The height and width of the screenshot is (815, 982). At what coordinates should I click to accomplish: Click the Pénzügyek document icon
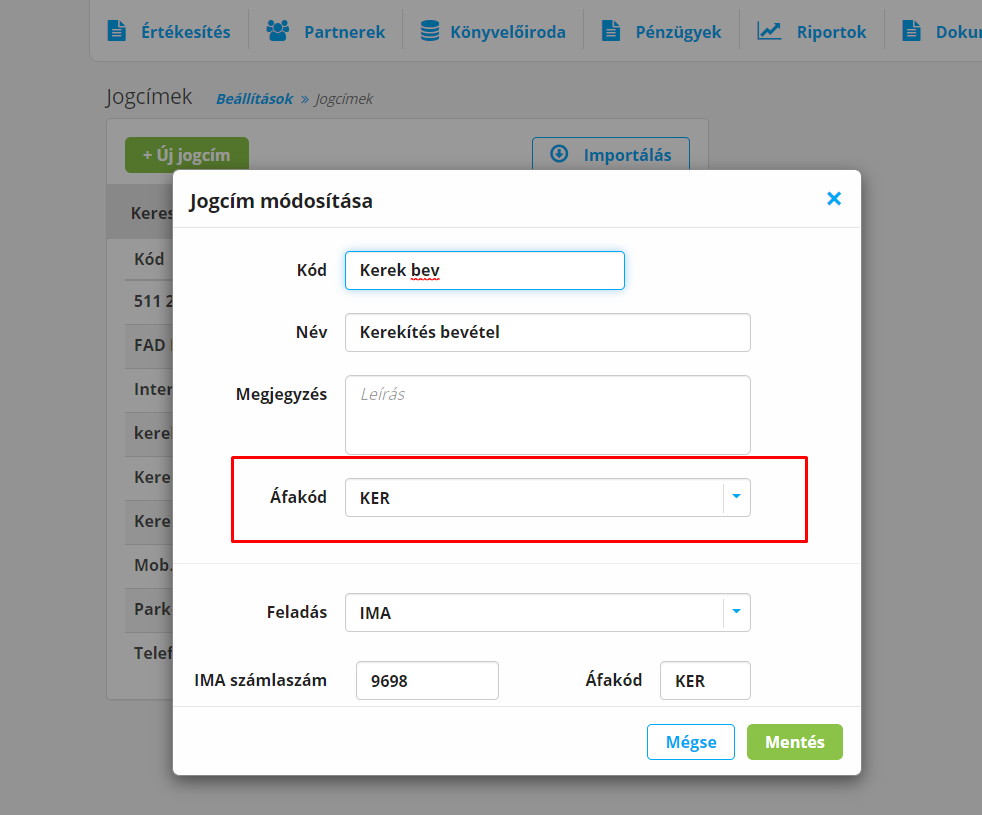(611, 31)
